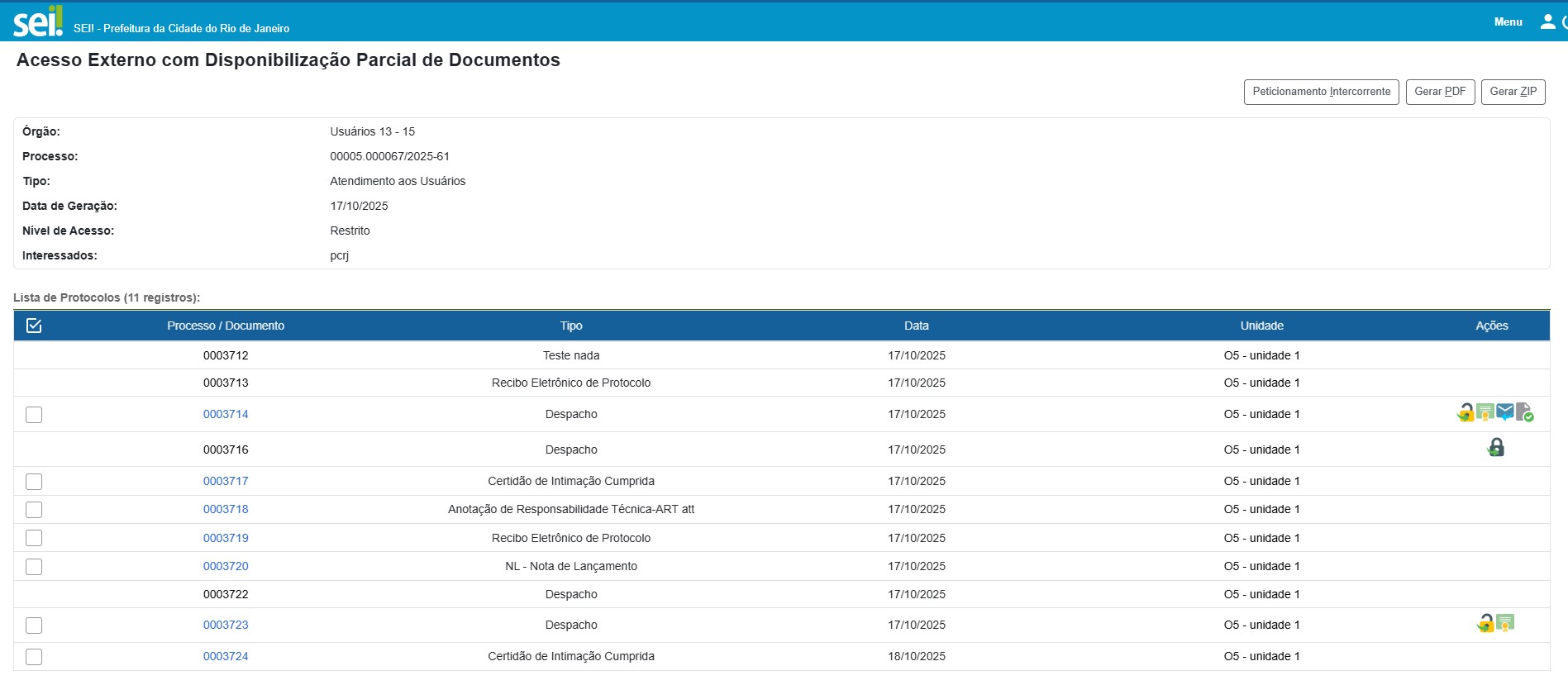This screenshot has height=685, width=1568.
Task: Click the blue envelope icon for document 0003714
Action: pyautogui.click(x=1505, y=412)
